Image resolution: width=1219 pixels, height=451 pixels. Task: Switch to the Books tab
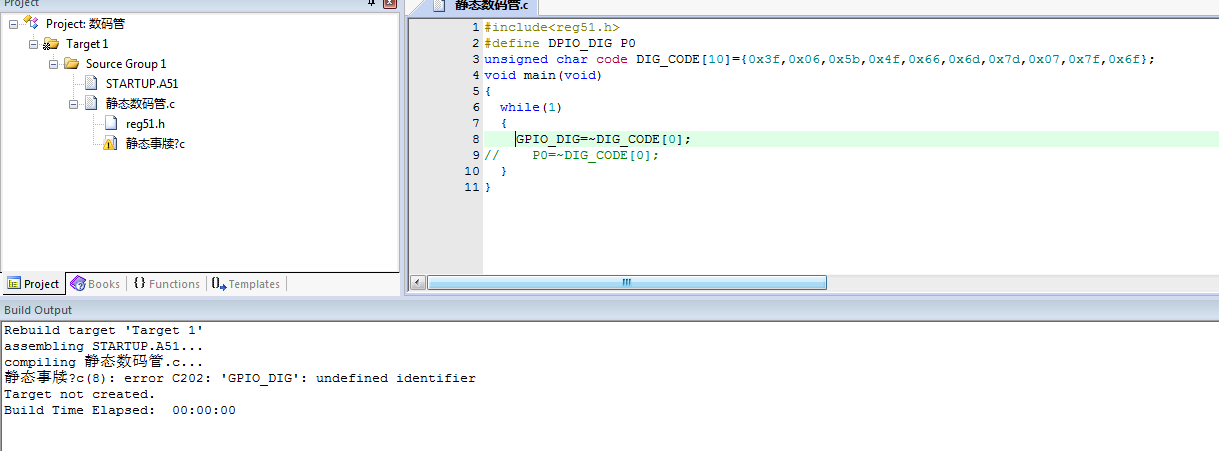click(95, 284)
